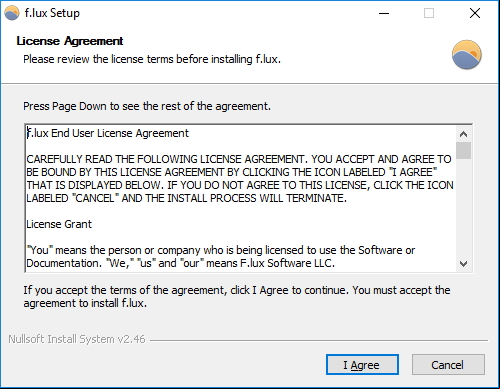Click the 'f.lux Setup' title bar text
This screenshot has height=389, width=500.
(x=52, y=13)
